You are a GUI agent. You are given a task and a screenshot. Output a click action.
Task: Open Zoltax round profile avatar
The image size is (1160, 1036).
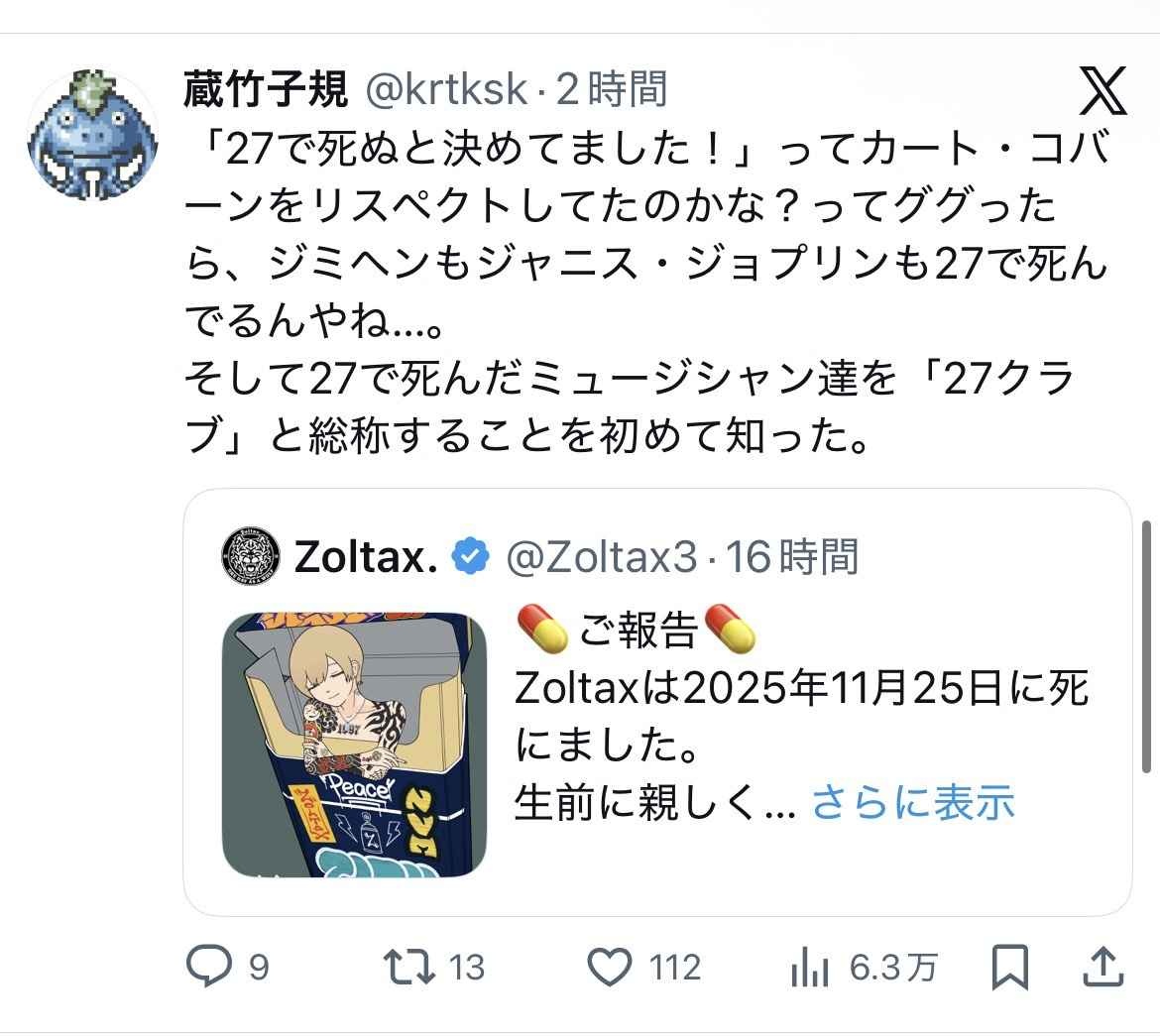(251, 556)
